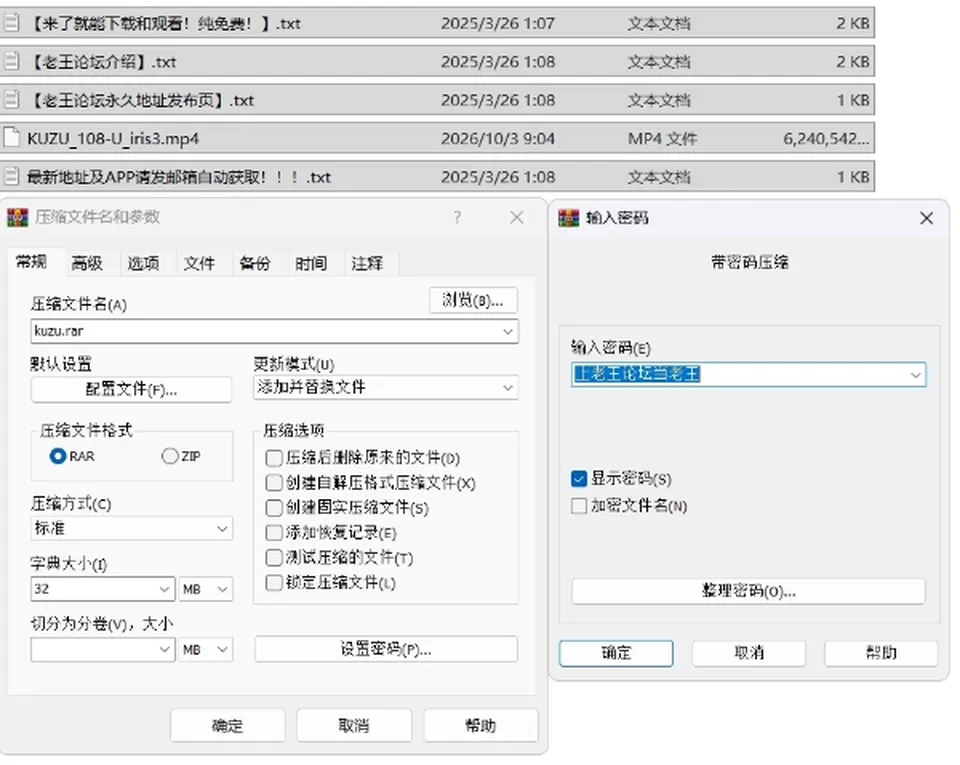
Task: Open the 字典大小 MB unit dropdown
Action: pos(222,589)
